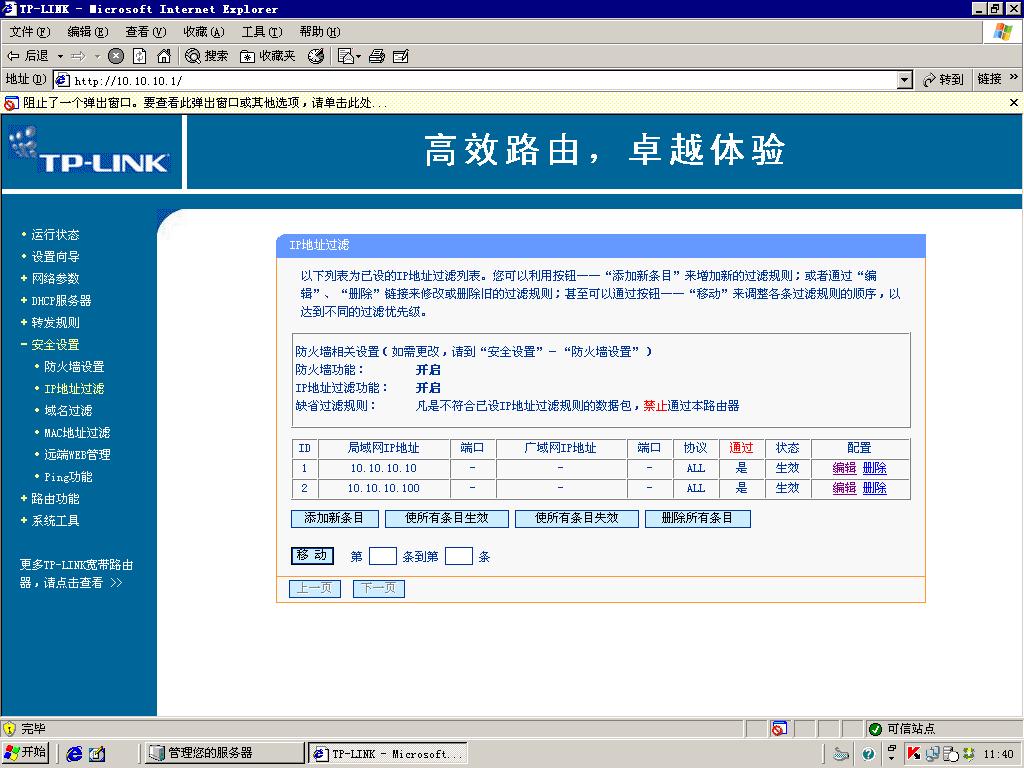1024x768 pixels.
Task: Go to the Home page icon
Action: (x=164, y=56)
